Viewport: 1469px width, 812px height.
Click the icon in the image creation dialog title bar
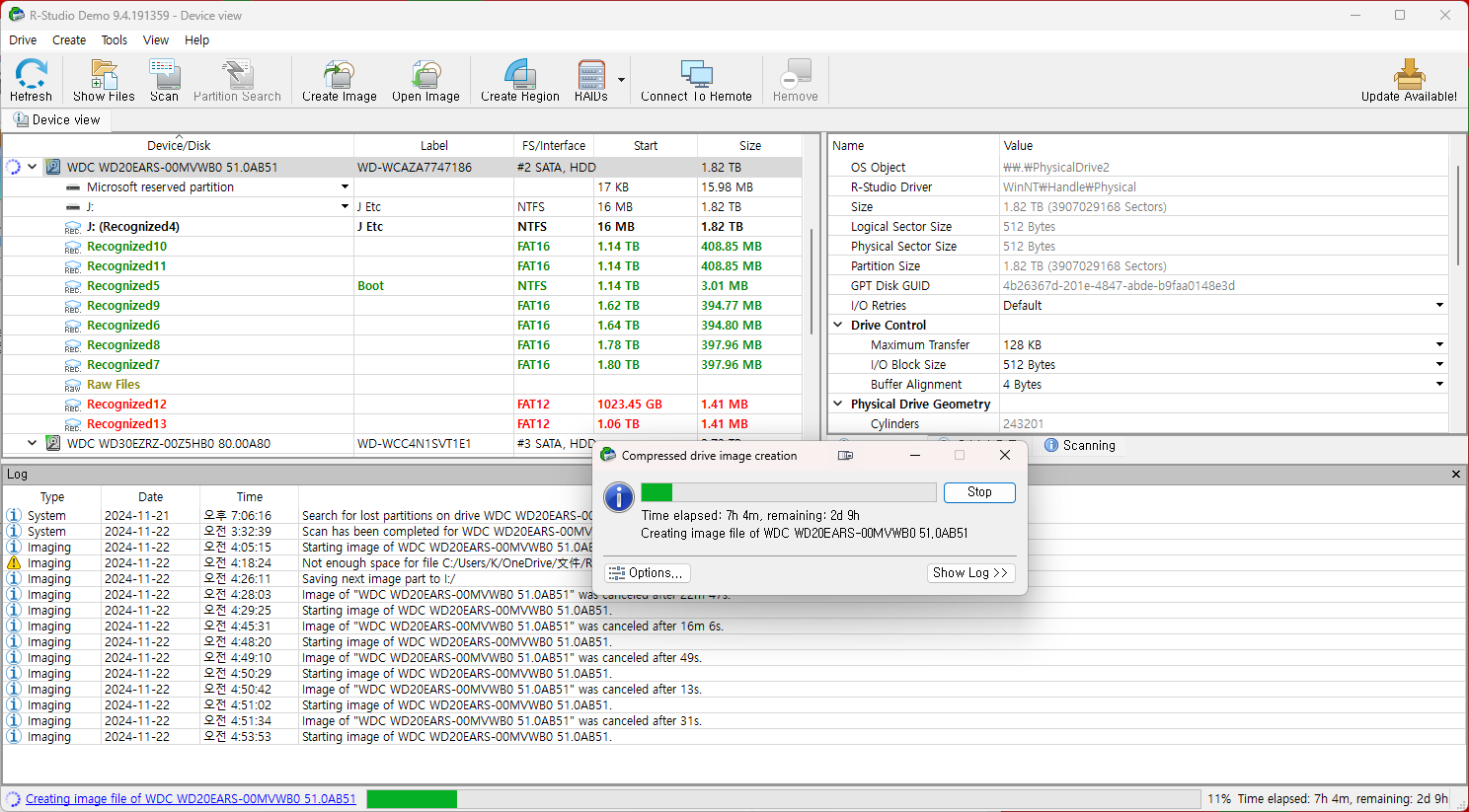coord(608,455)
